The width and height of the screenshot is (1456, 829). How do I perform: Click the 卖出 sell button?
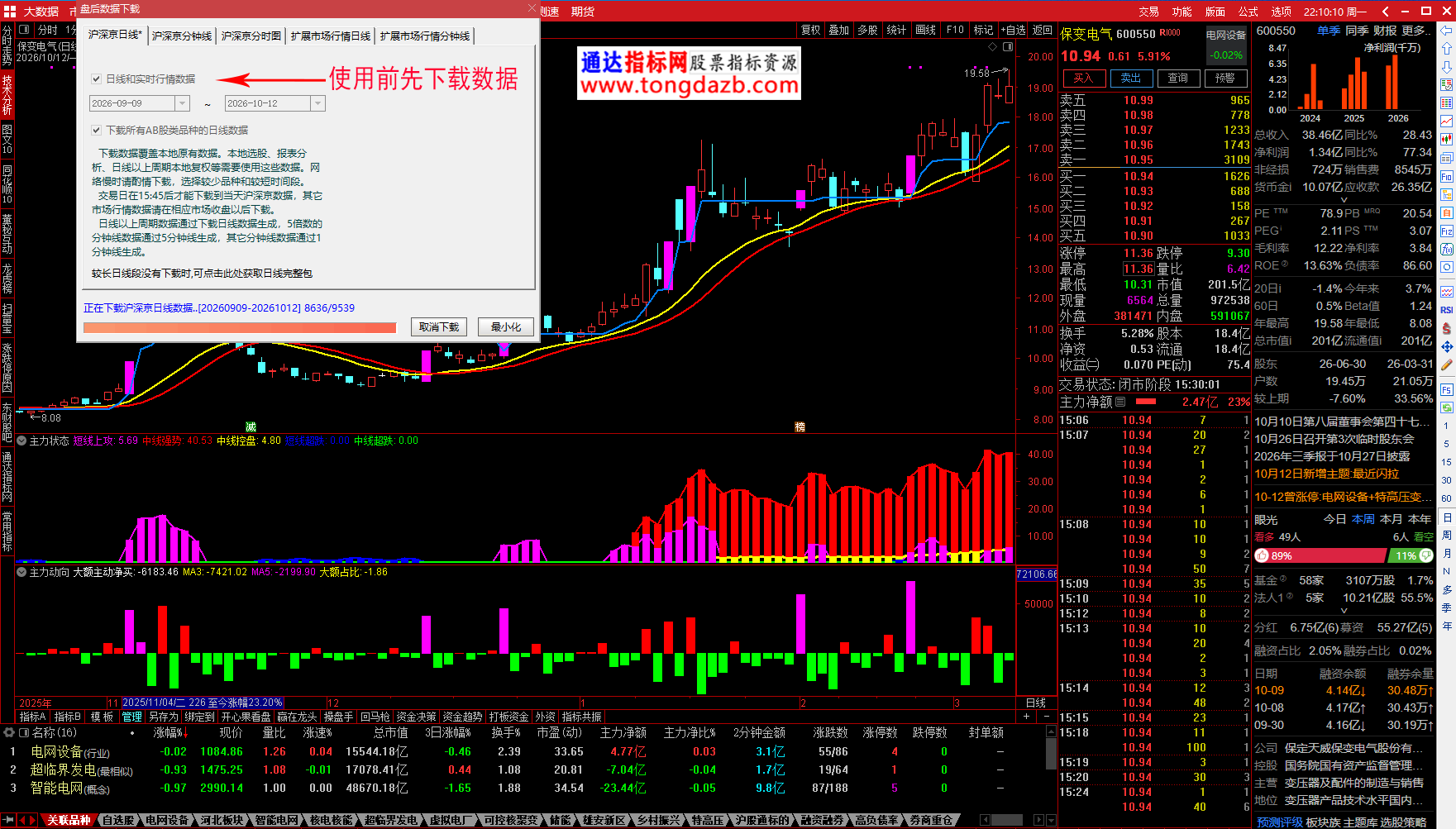(x=1131, y=79)
